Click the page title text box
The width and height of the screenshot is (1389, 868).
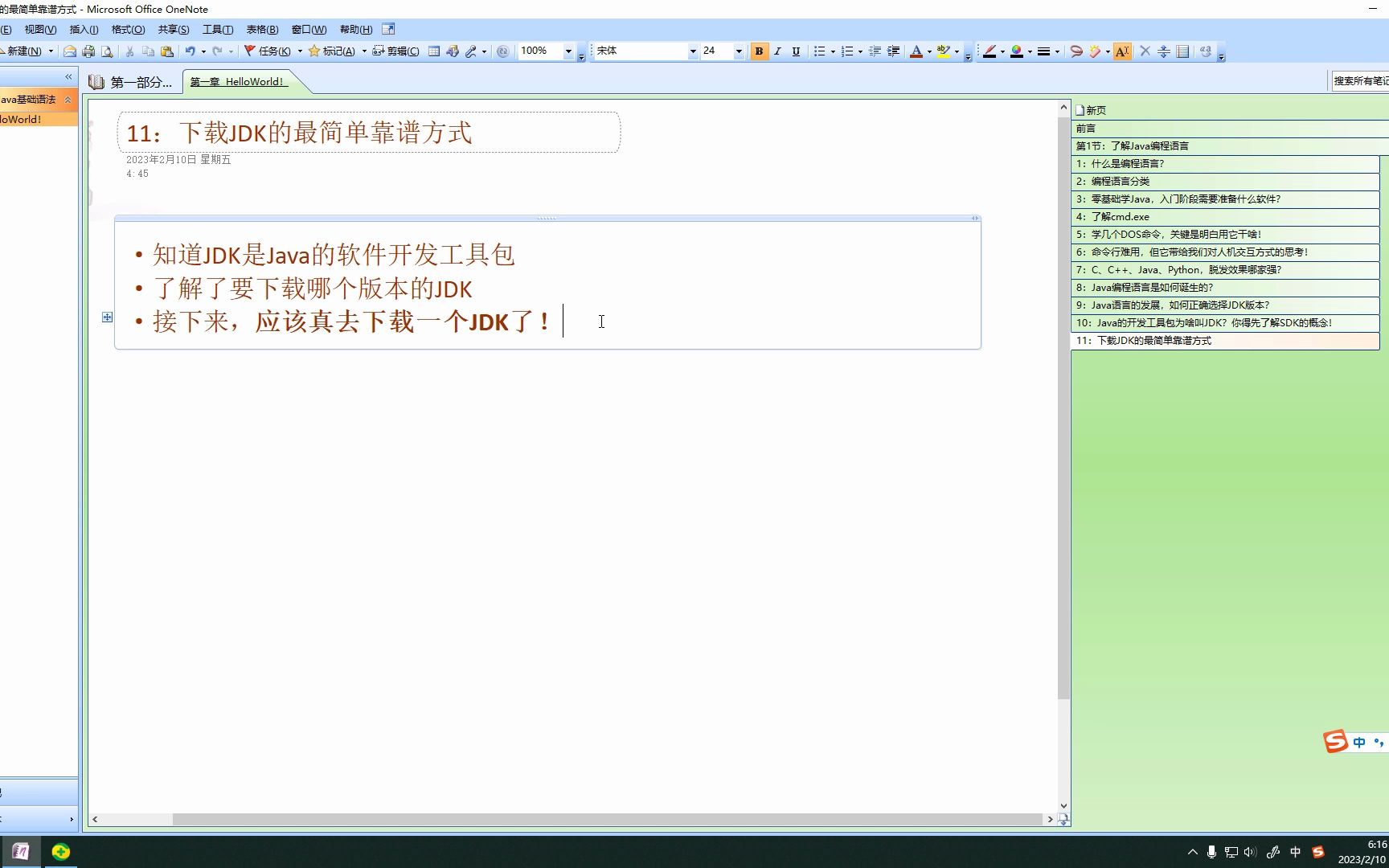(369, 133)
